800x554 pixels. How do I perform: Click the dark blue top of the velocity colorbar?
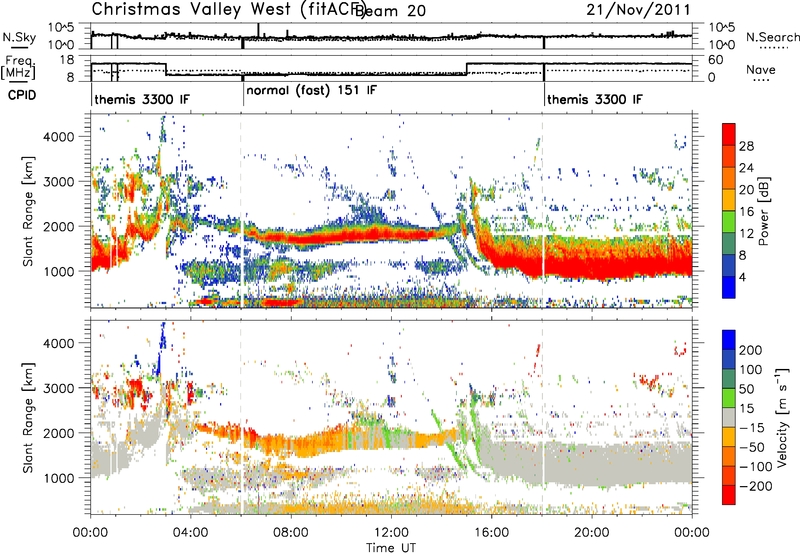pyautogui.click(x=729, y=340)
